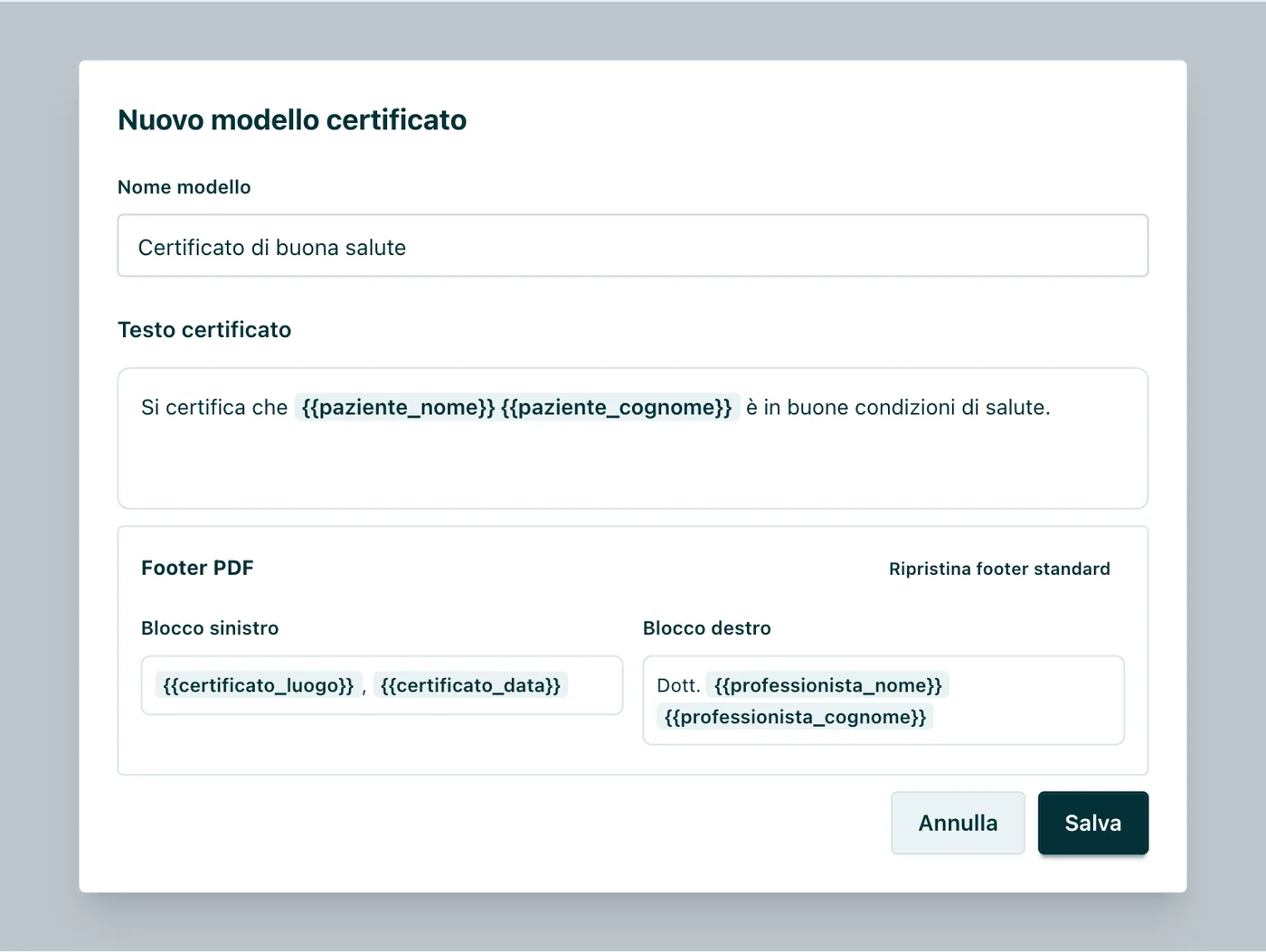Focus the Nome modello input field
The height and width of the screenshot is (952, 1266).
tap(633, 246)
